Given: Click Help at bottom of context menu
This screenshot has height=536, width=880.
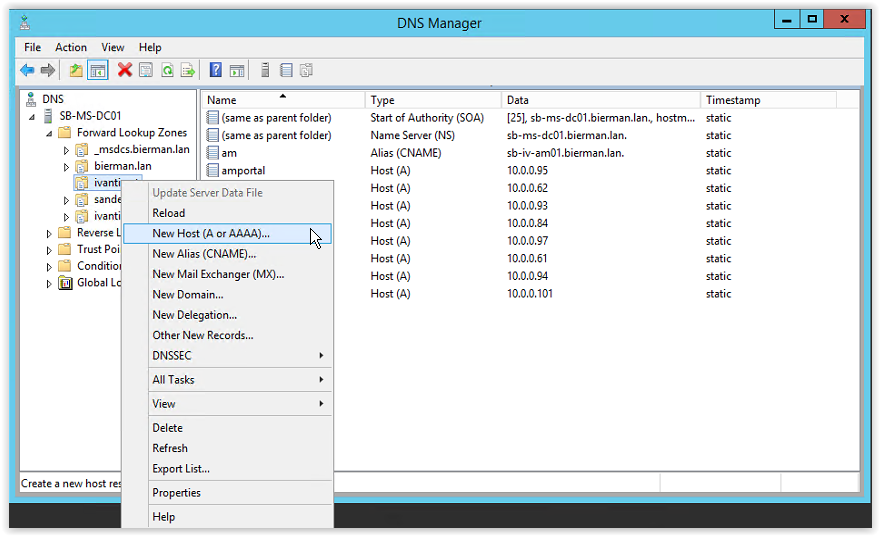Looking at the screenshot, I should 227,517.
